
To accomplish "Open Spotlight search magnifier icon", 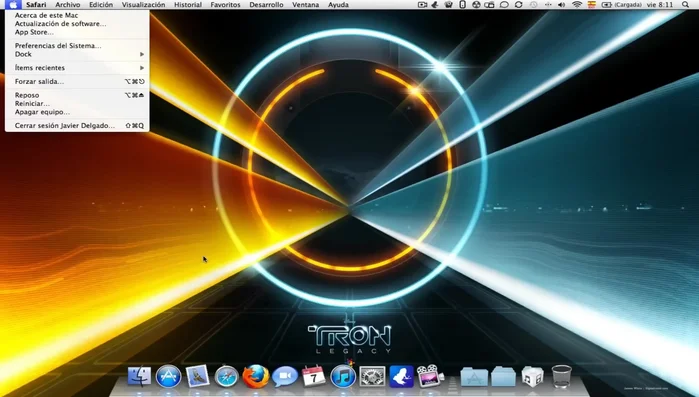I will [x=685, y=5].
